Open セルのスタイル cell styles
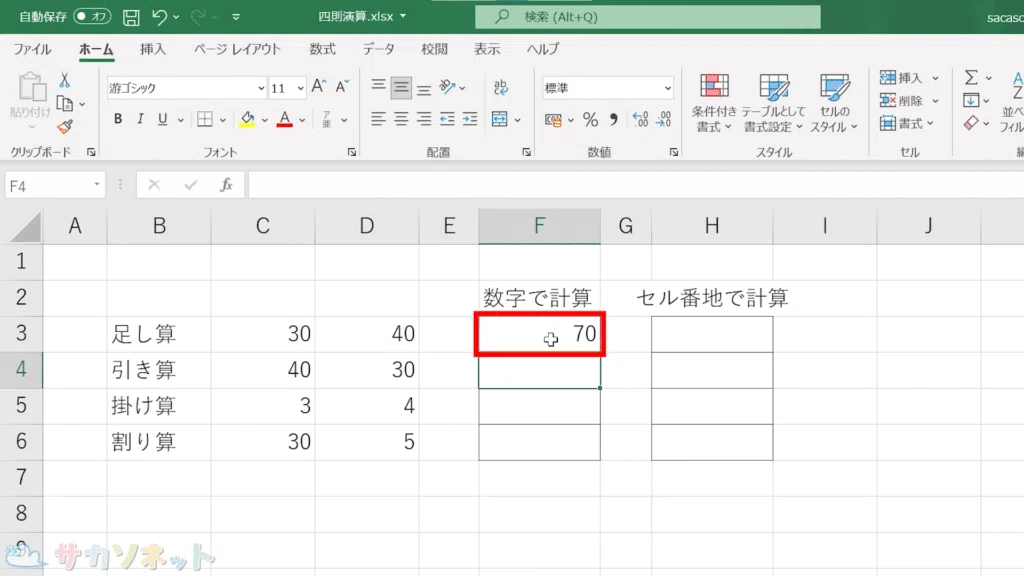 [x=834, y=103]
